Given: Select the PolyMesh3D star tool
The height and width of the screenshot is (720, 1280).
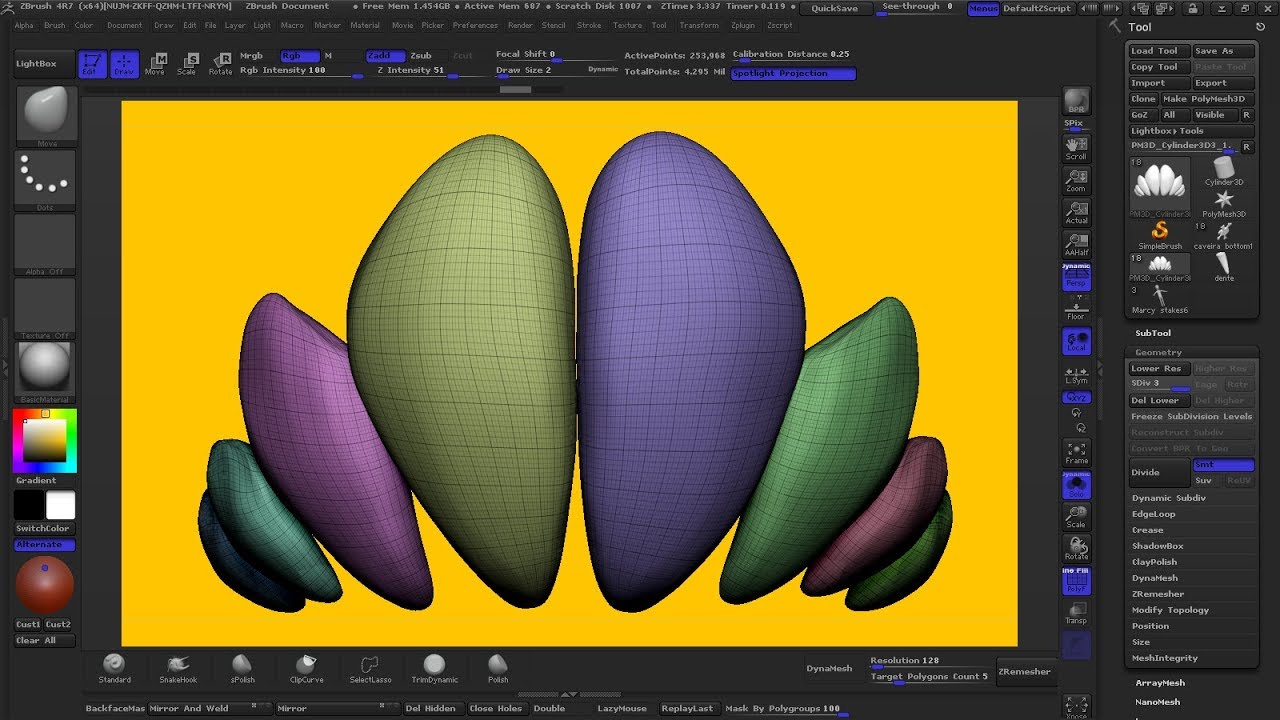Looking at the screenshot, I should click(x=1224, y=203).
